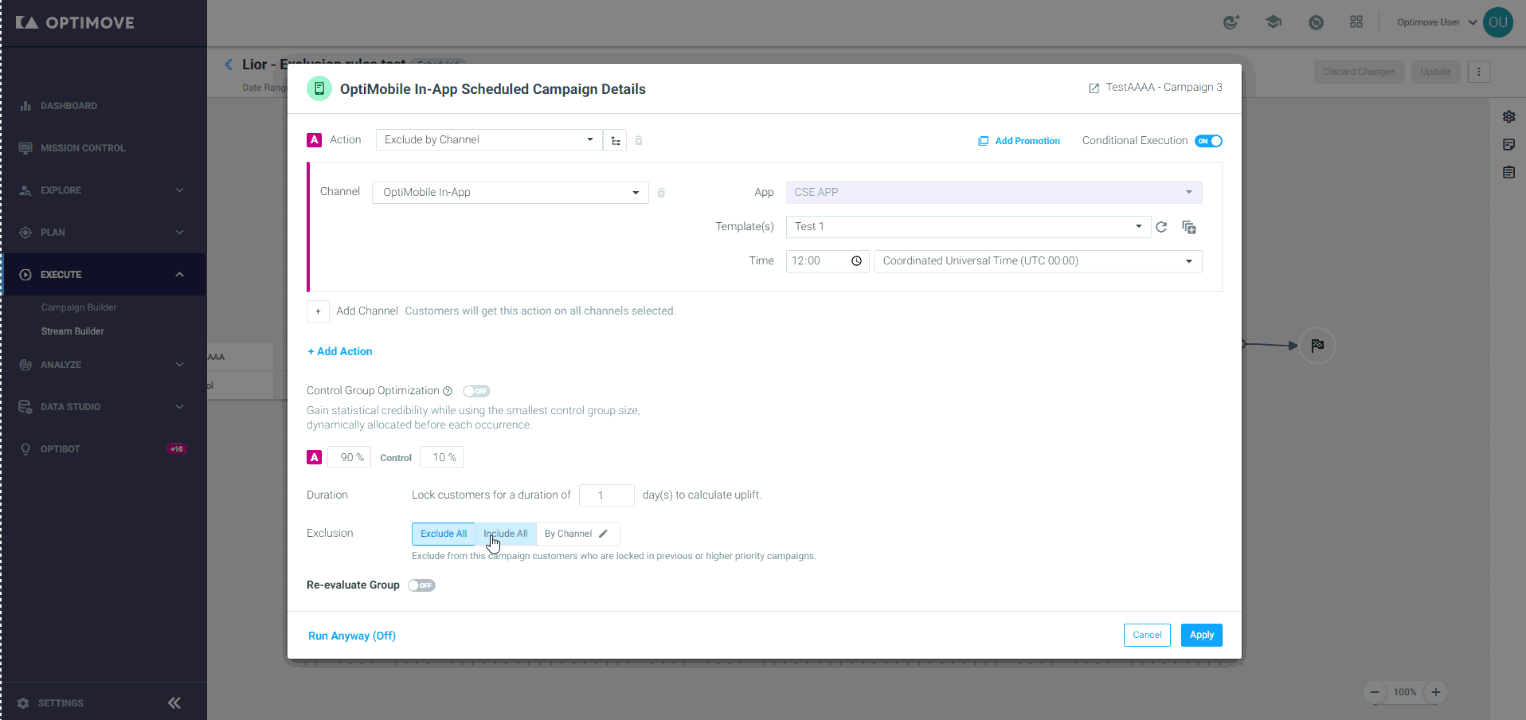Click the action tree icon next to Exclude by Channel
This screenshot has width=1526, height=720.
pos(616,140)
